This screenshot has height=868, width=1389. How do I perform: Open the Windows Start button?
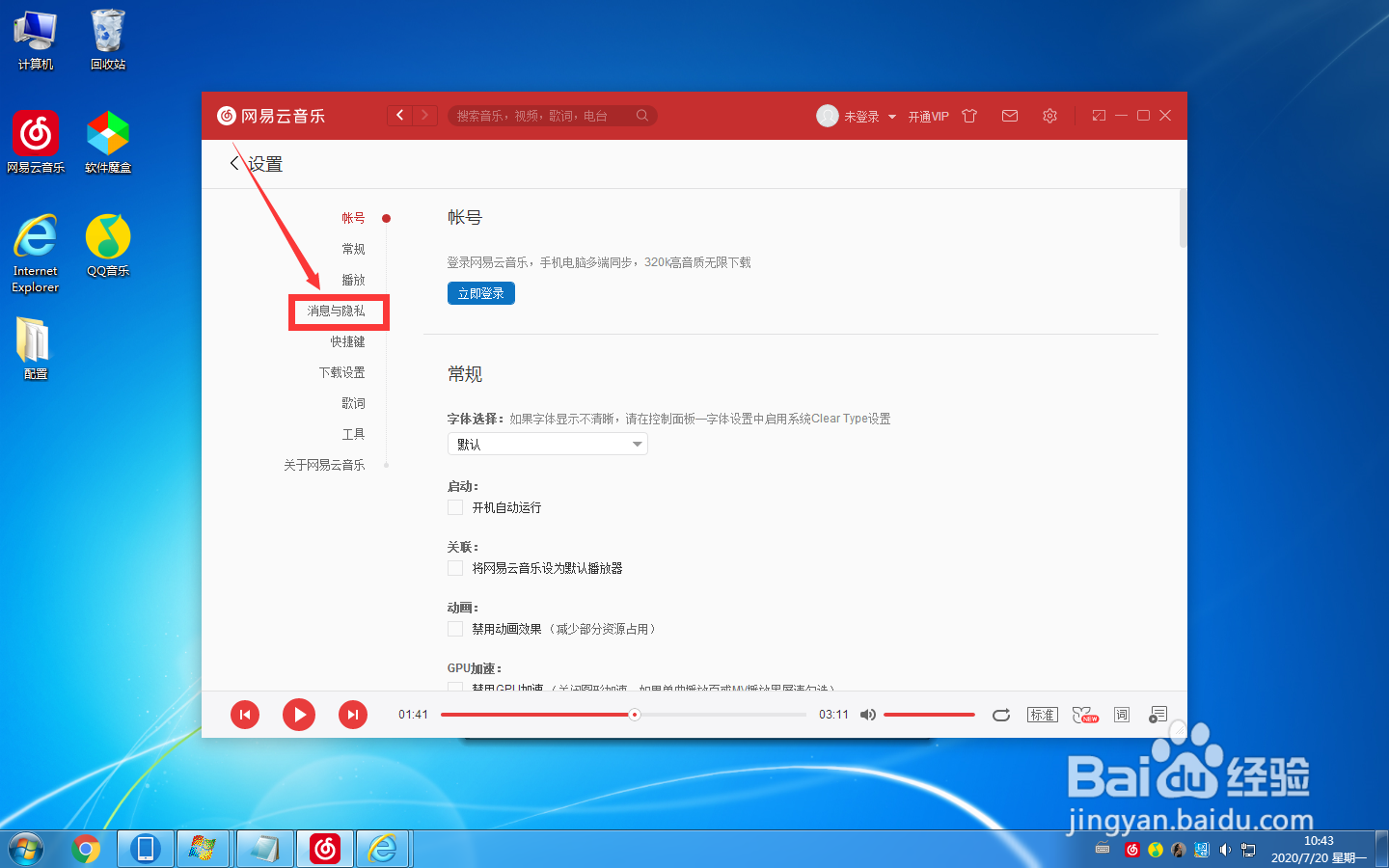[x=26, y=849]
